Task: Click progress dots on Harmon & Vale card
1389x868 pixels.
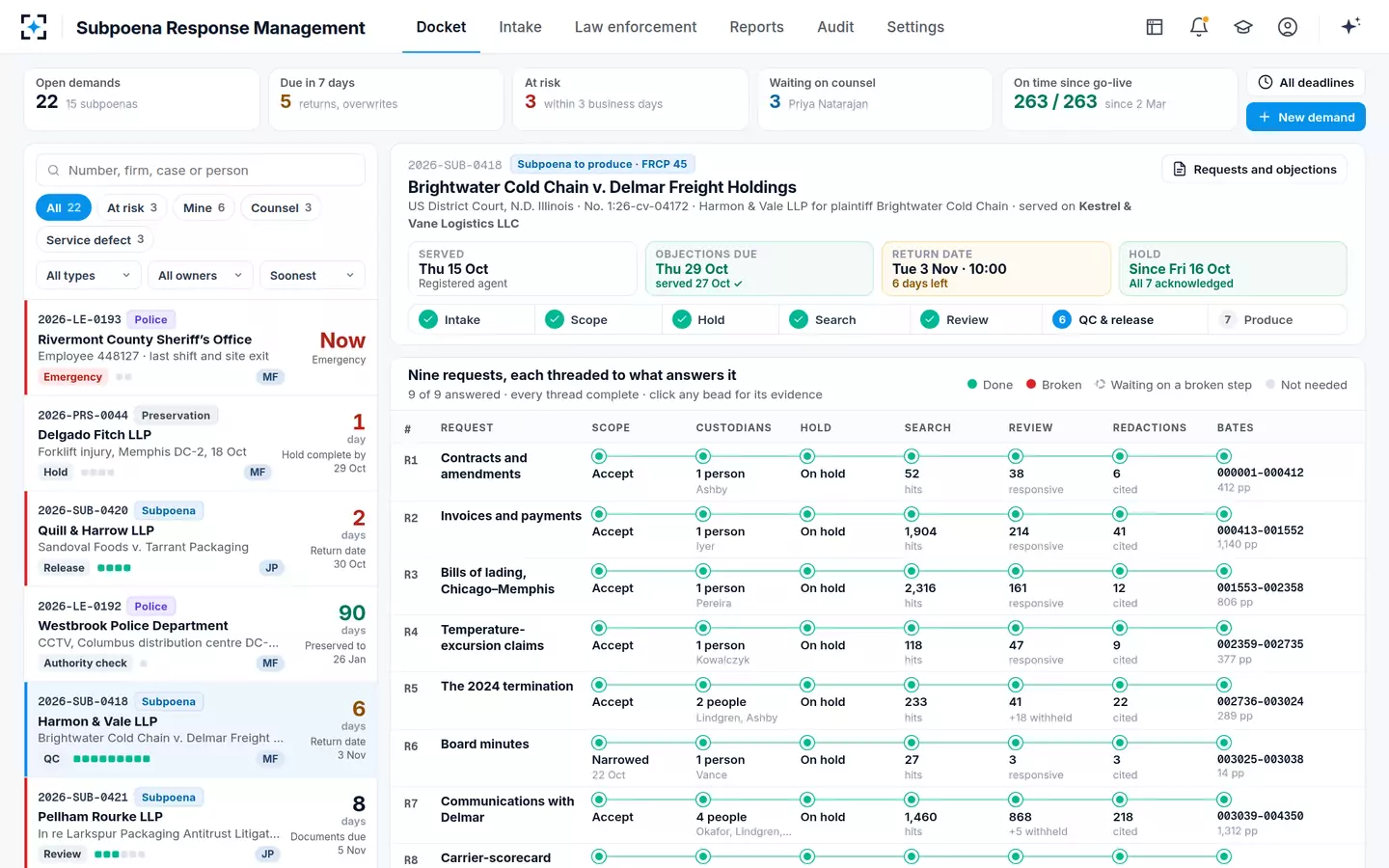Action: (x=112, y=759)
